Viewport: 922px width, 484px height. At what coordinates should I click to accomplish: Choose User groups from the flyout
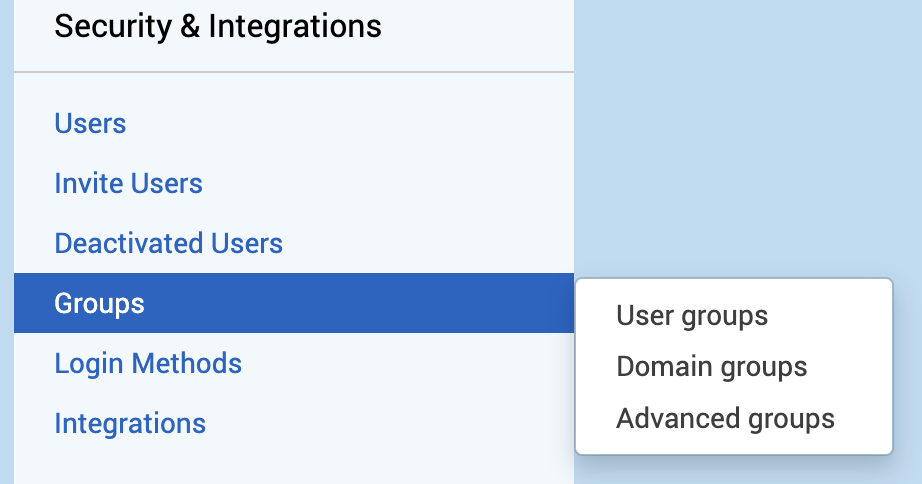point(692,316)
